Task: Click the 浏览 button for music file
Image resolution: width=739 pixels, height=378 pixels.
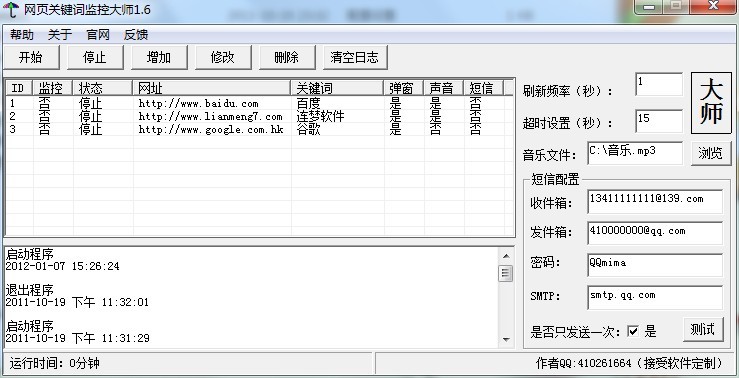Action: tap(711, 153)
